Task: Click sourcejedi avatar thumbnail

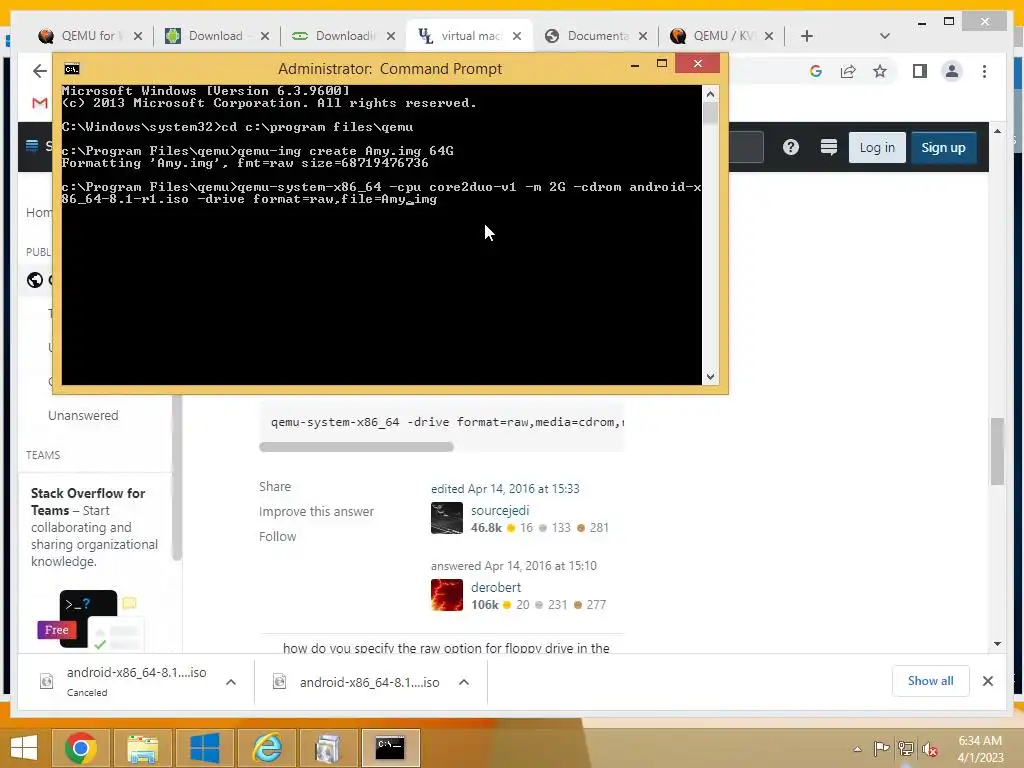Action: point(447,518)
